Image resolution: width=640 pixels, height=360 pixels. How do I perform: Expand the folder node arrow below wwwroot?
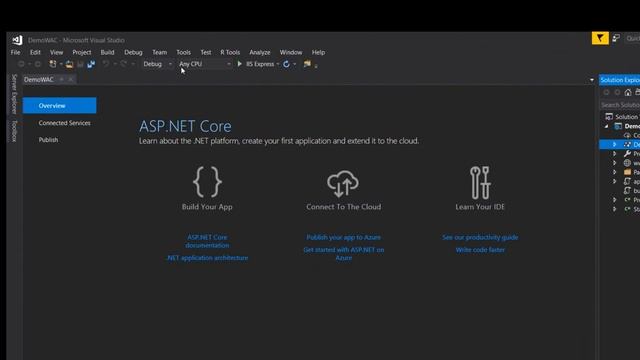click(x=615, y=172)
